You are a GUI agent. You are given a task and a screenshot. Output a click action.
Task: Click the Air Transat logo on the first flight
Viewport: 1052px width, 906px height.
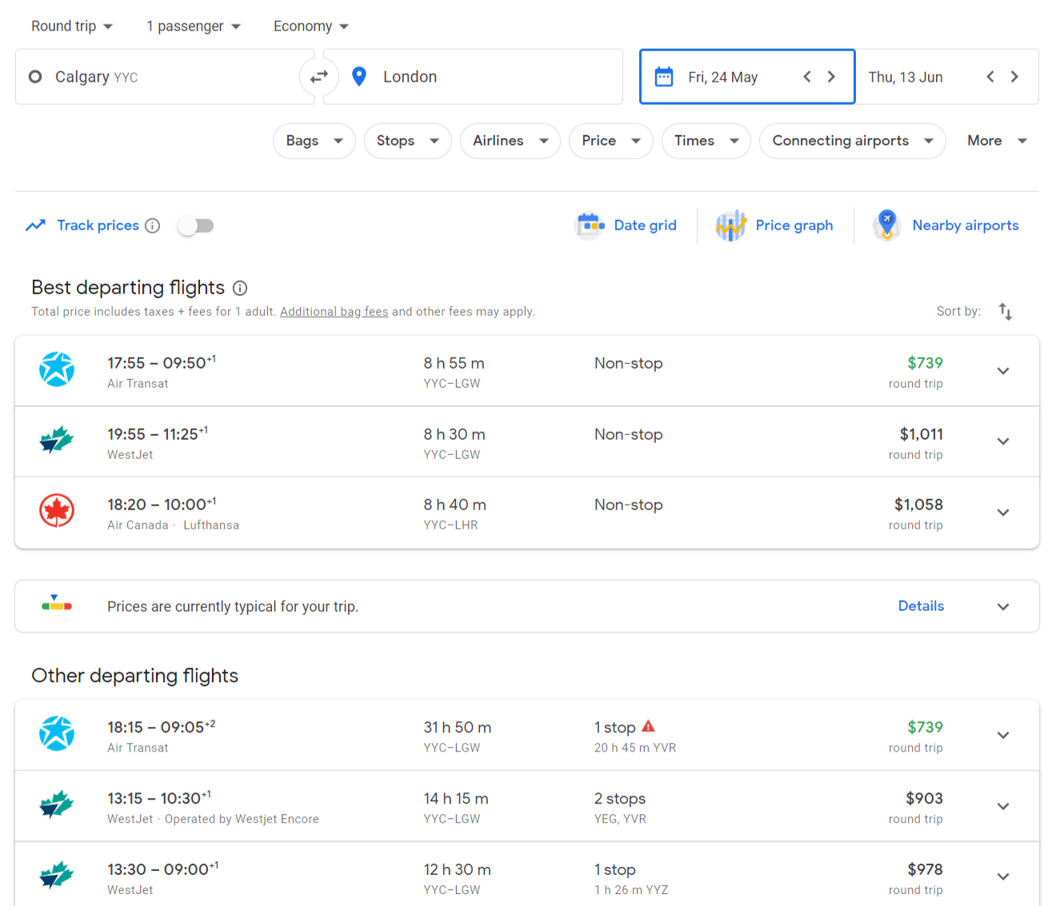click(57, 369)
